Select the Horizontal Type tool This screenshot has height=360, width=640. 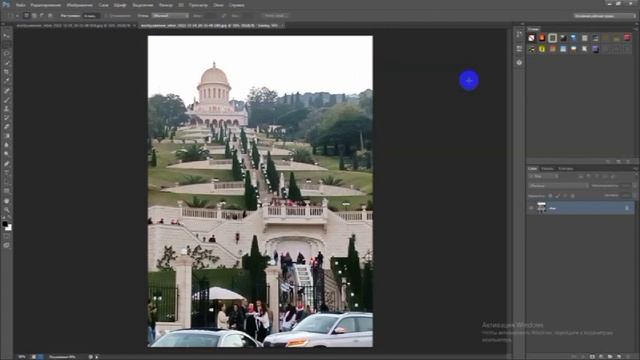(6, 173)
